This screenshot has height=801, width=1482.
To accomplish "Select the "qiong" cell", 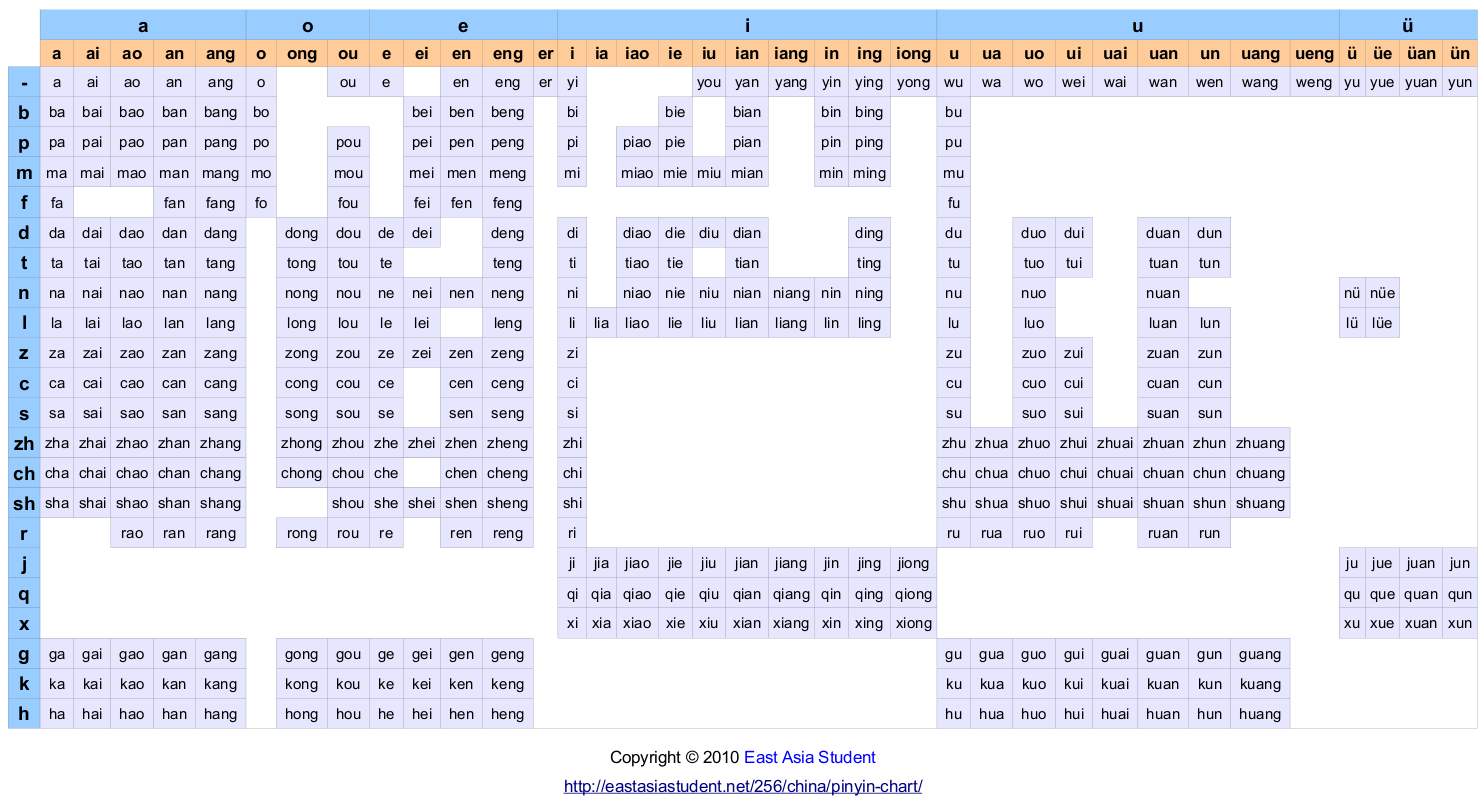I will point(912,593).
